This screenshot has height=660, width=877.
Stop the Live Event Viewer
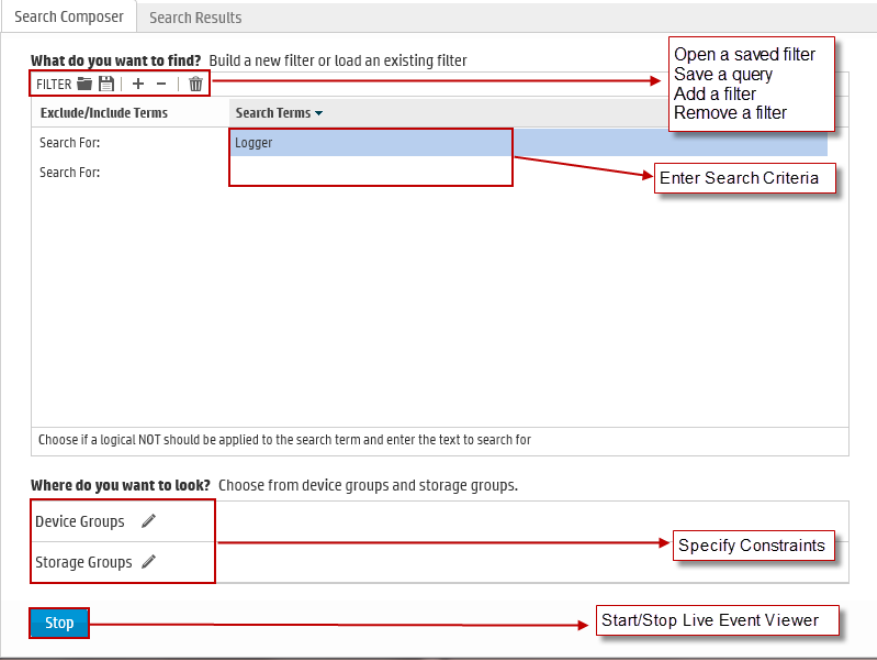(x=59, y=623)
